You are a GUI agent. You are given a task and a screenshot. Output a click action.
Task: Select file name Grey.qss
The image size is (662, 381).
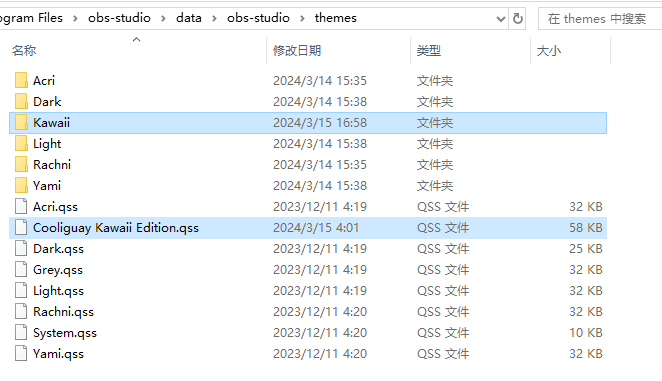tap(58, 269)
